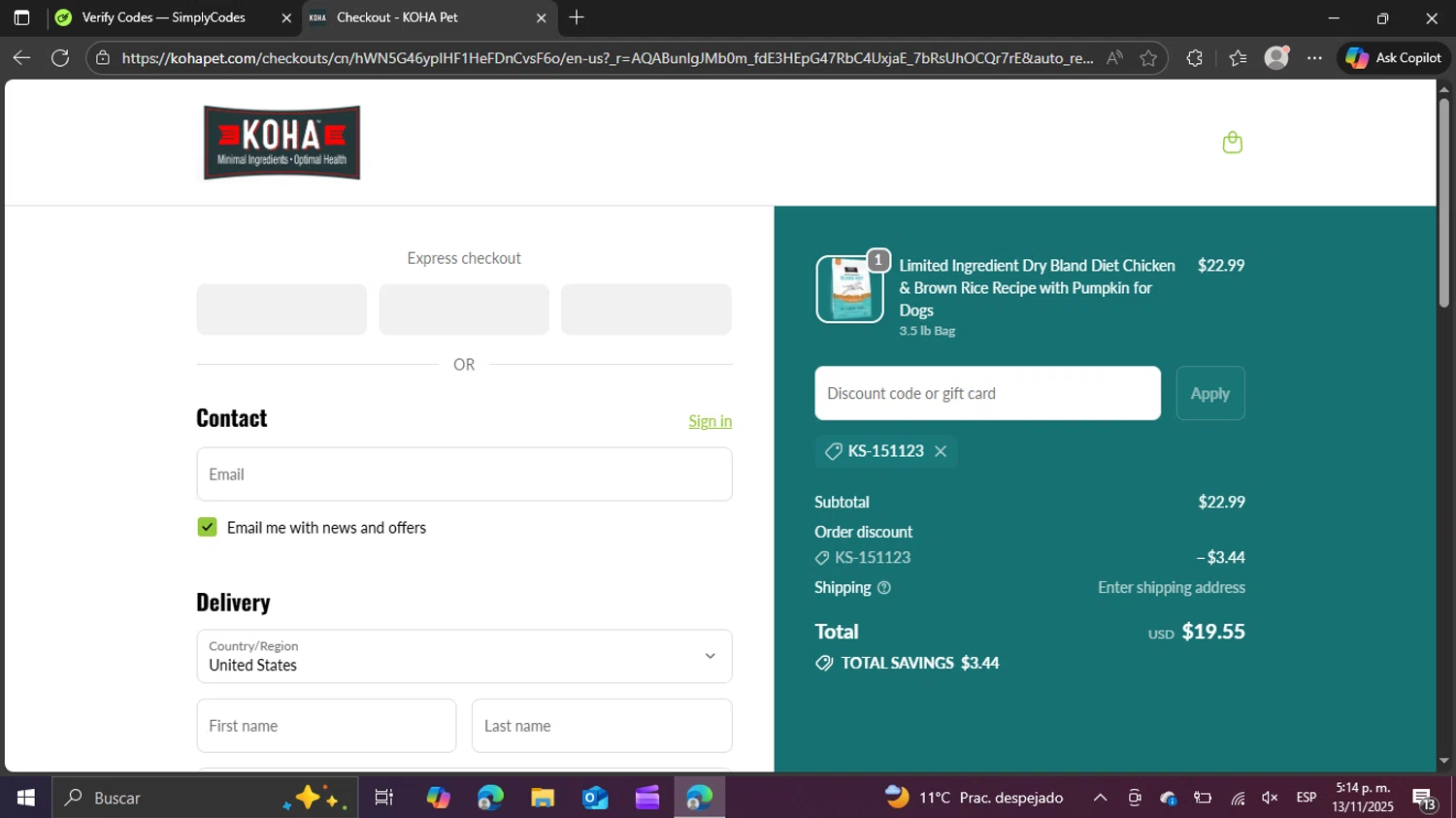The height and width of the screenshot is (818, 1456).
Task: Click the browser address bar URL
Action: pos(608,58)
